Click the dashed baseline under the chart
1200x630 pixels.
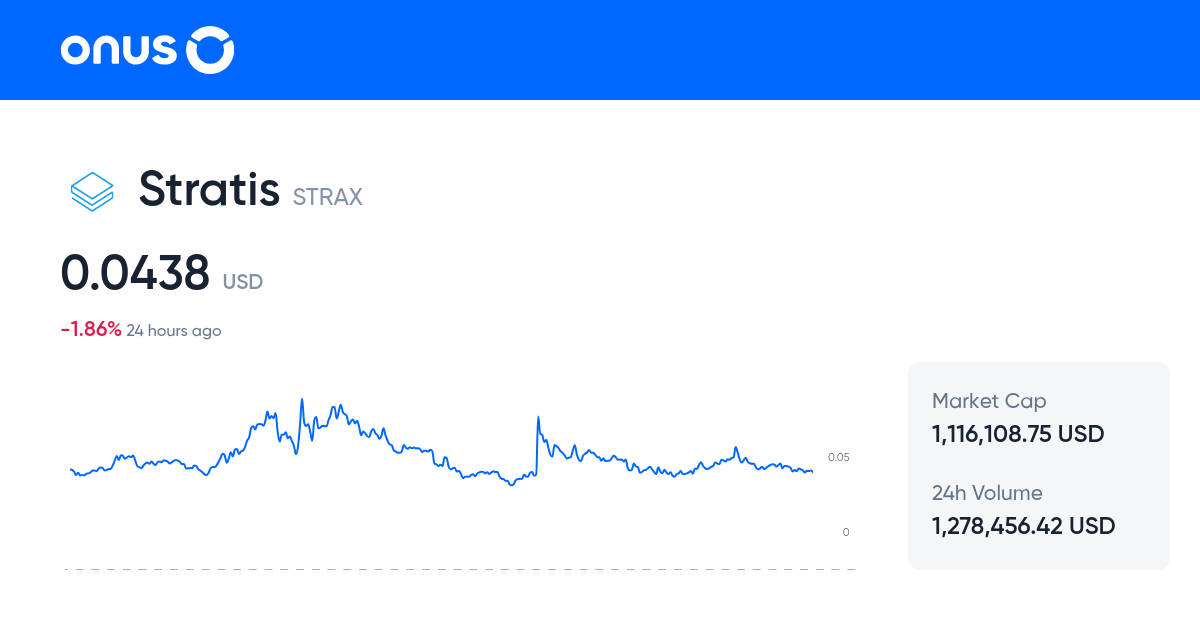tap(460, 570)
